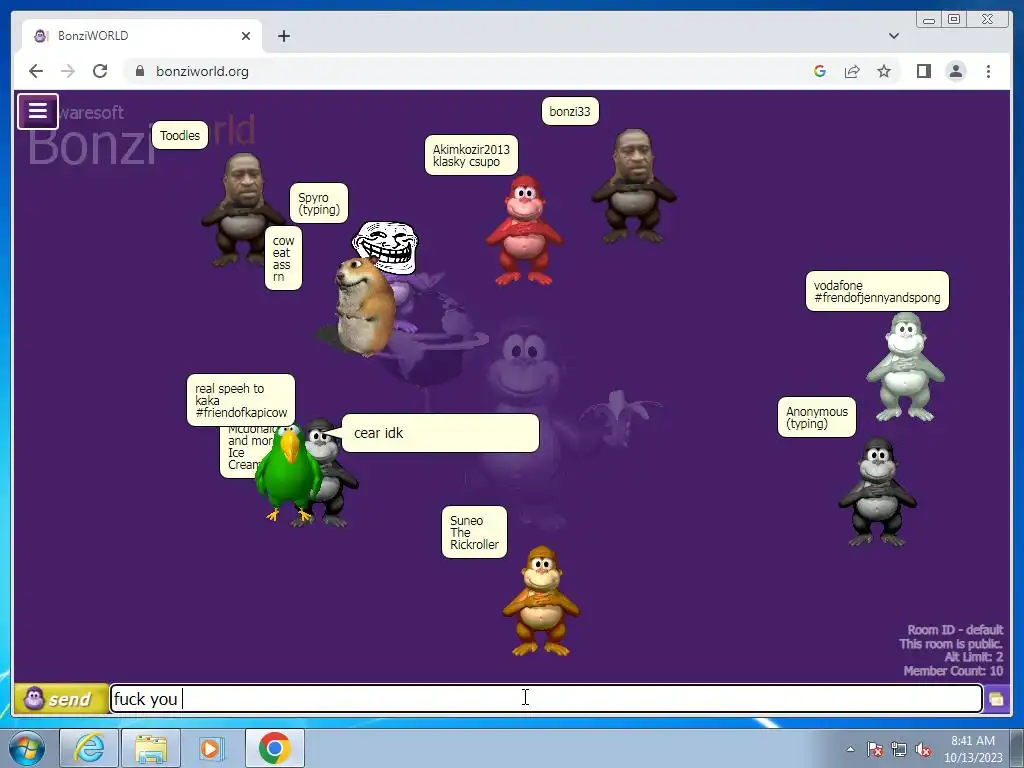1024x768 pixels.
Task: Click the orange Bonzi Suneo The Rickroller
Action: (541, 601)
